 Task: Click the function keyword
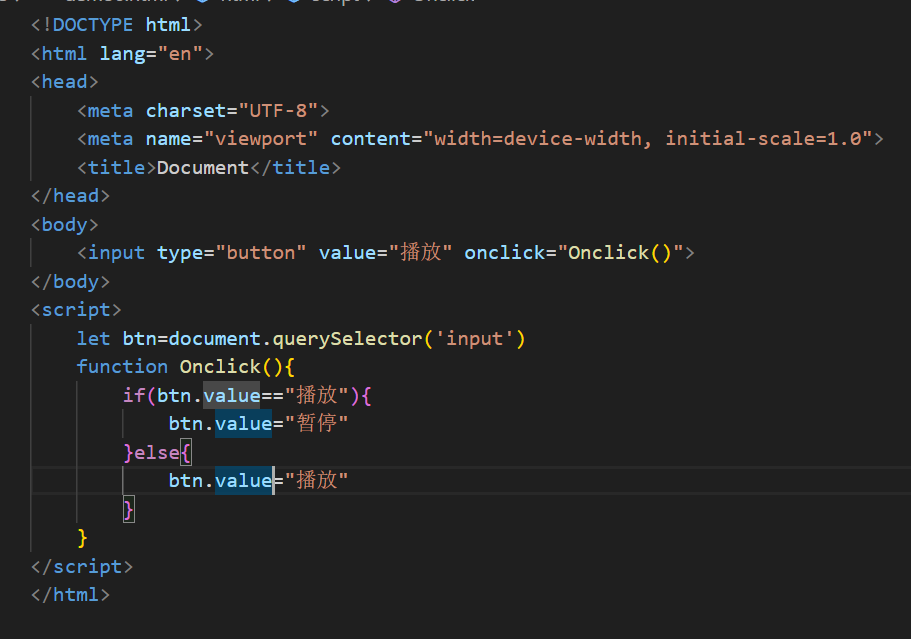click(x=122, y=367)
